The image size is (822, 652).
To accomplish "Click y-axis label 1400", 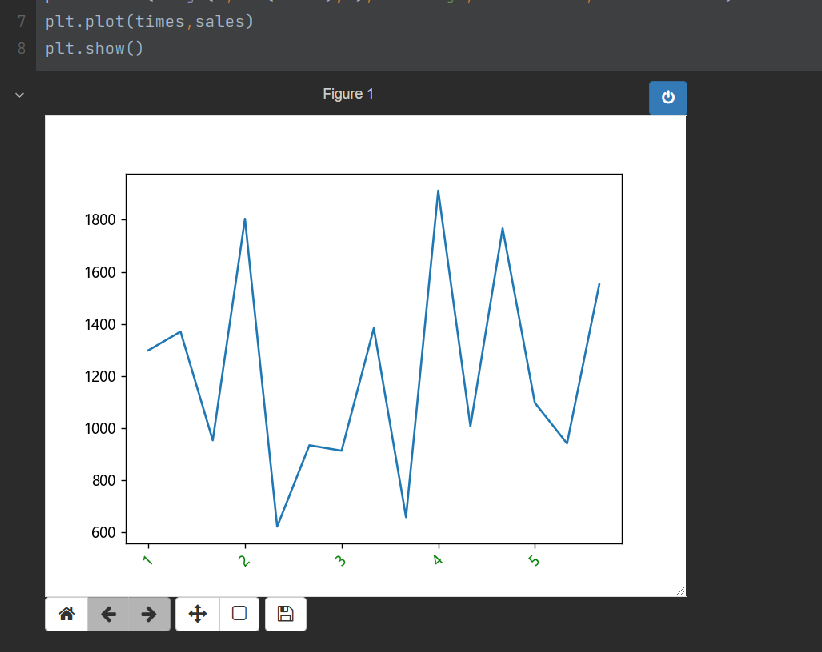I will [100, 324].
